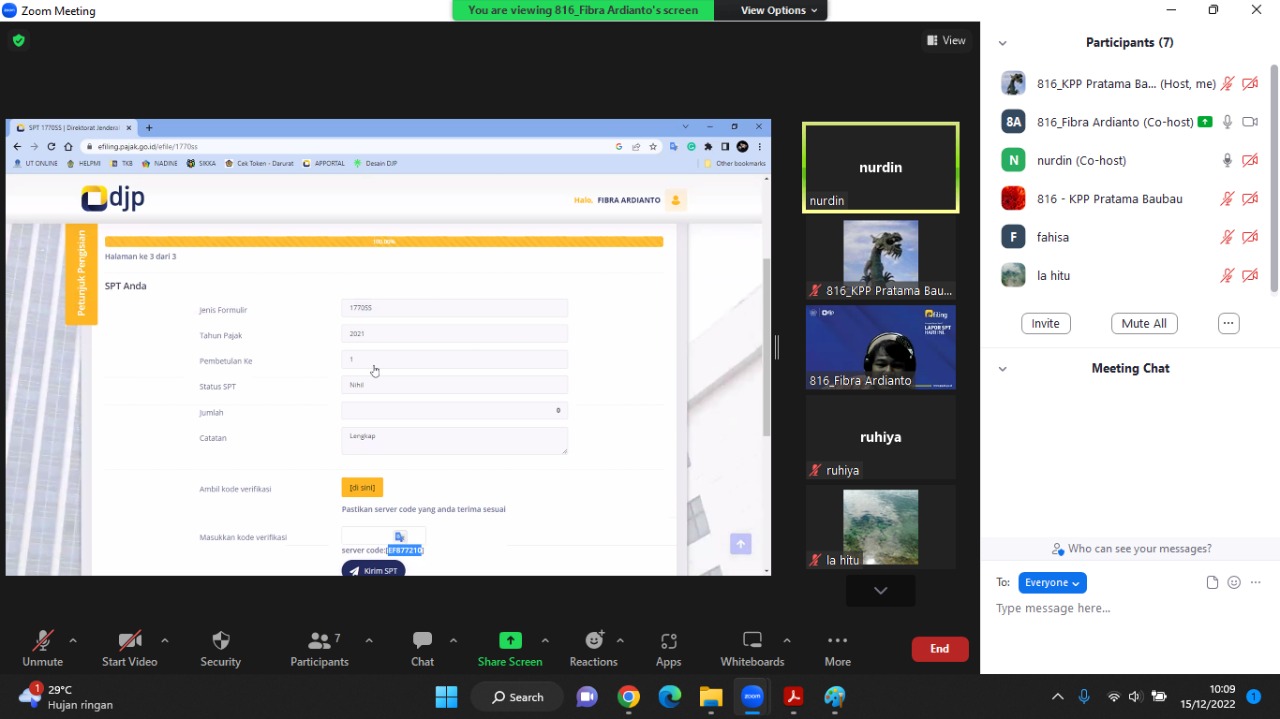Open the Reactions emoji panel
The height and width of the screenshot is (719, 1280).
(594, 641)
